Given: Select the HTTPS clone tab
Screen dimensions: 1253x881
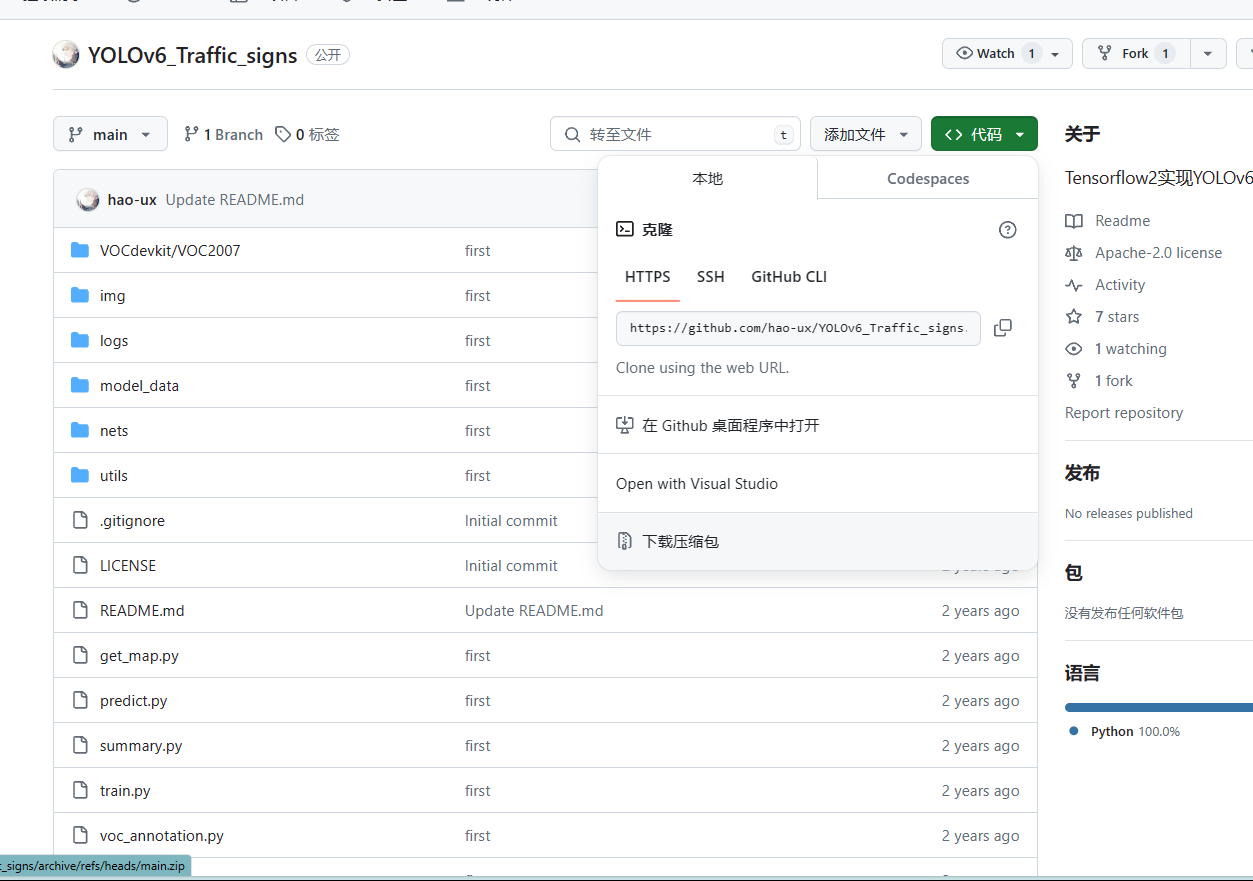Looking at the screenshot, I should (x=648, y=277).
